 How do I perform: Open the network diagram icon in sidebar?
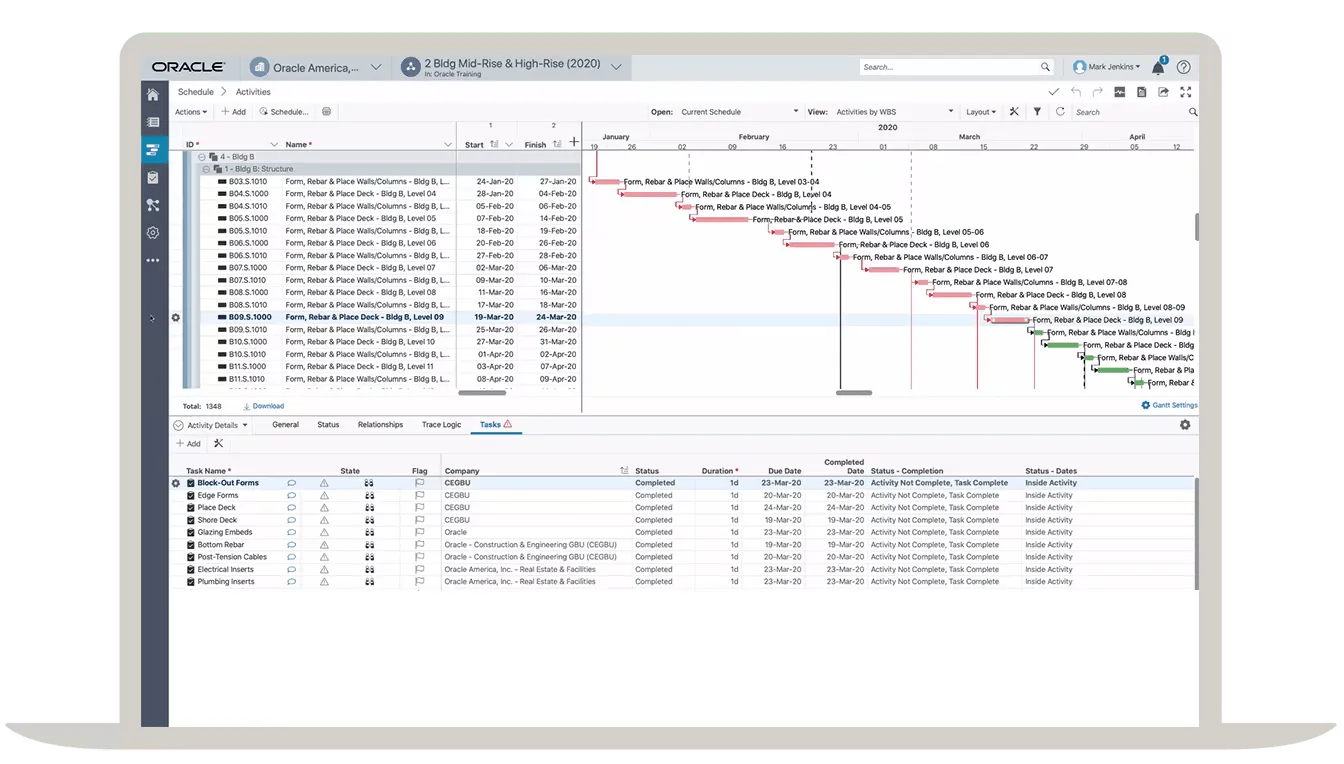click(x=153, y=205)
